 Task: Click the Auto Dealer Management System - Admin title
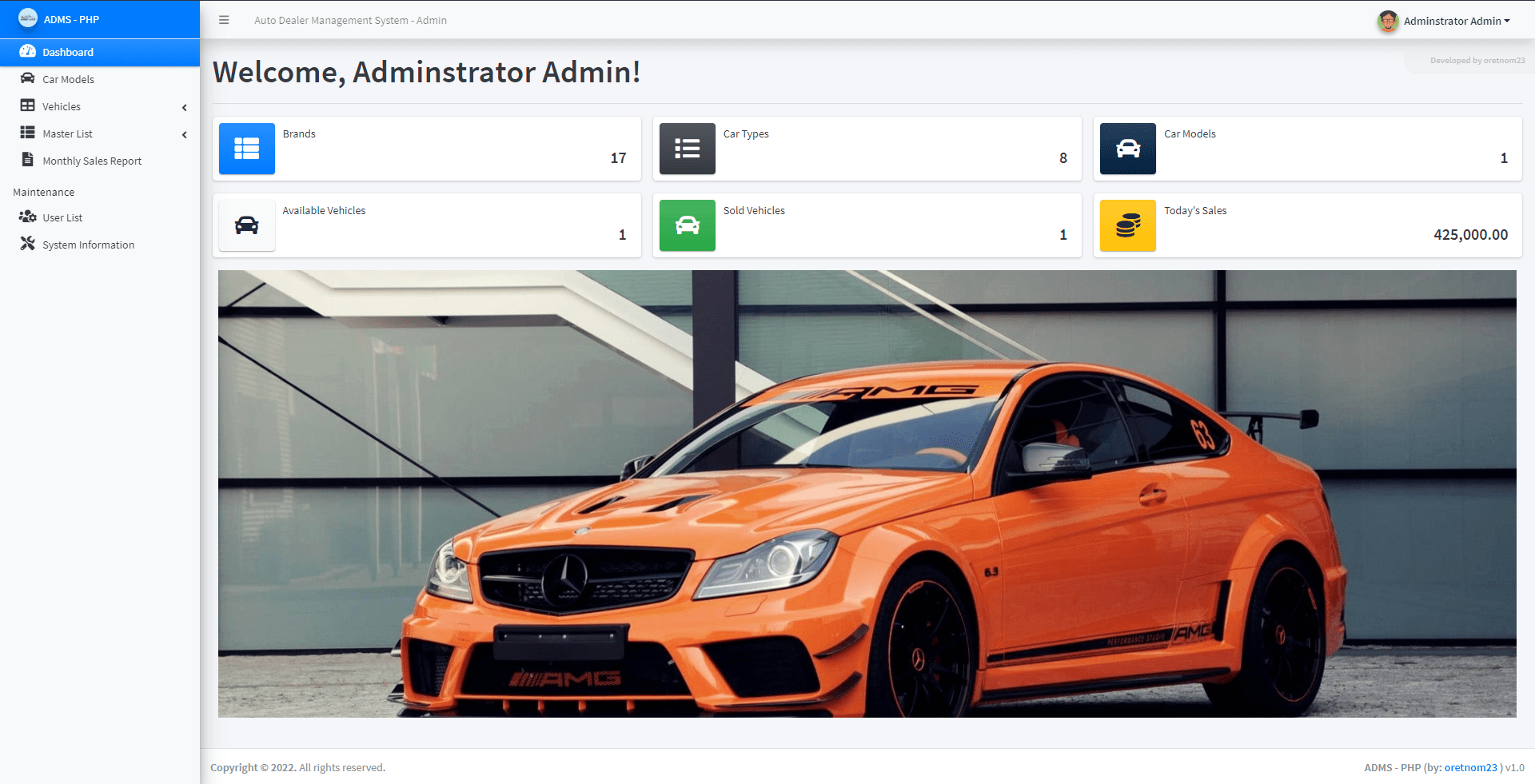(x=350, y=20)
